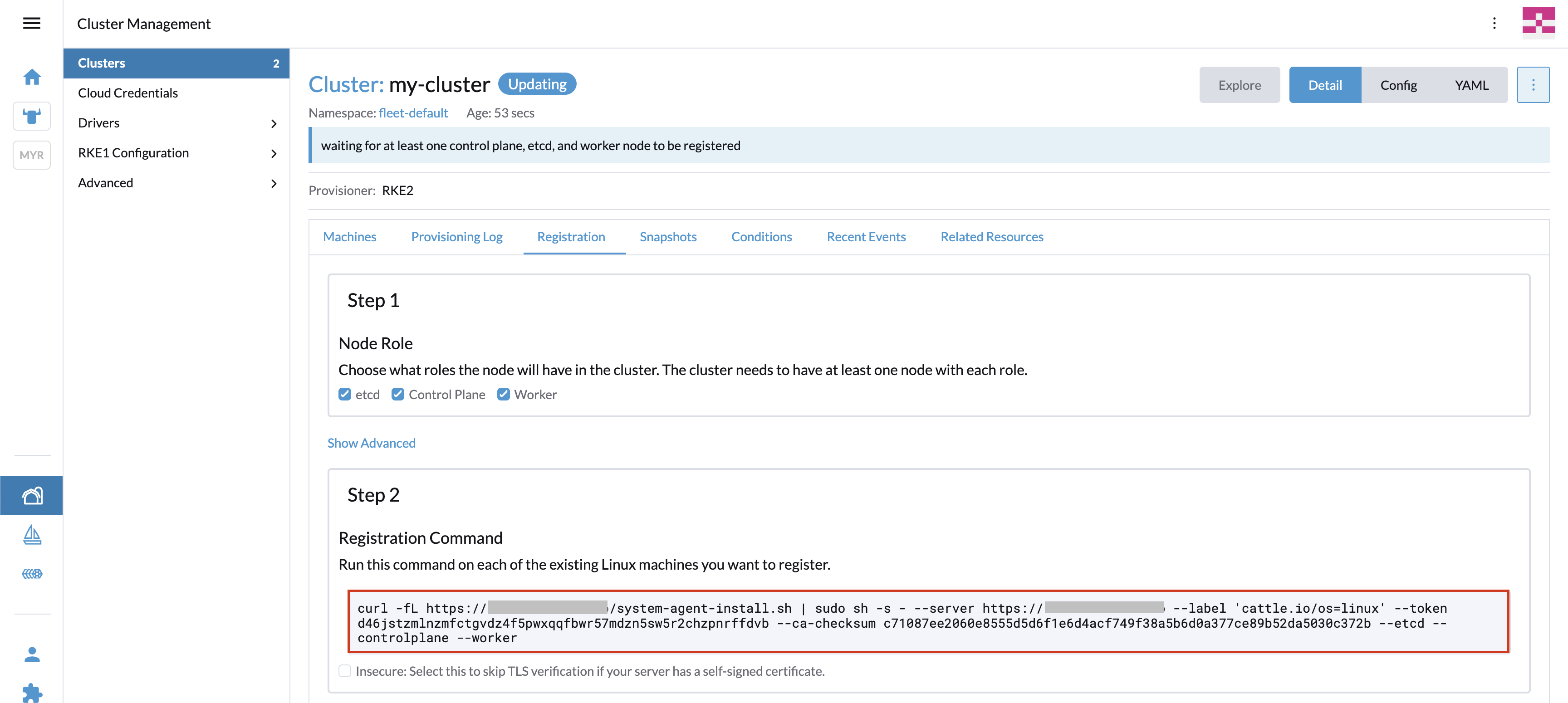Expand the Advanced menu
This screenshot has width=1568, height=703.
(176, 183)
